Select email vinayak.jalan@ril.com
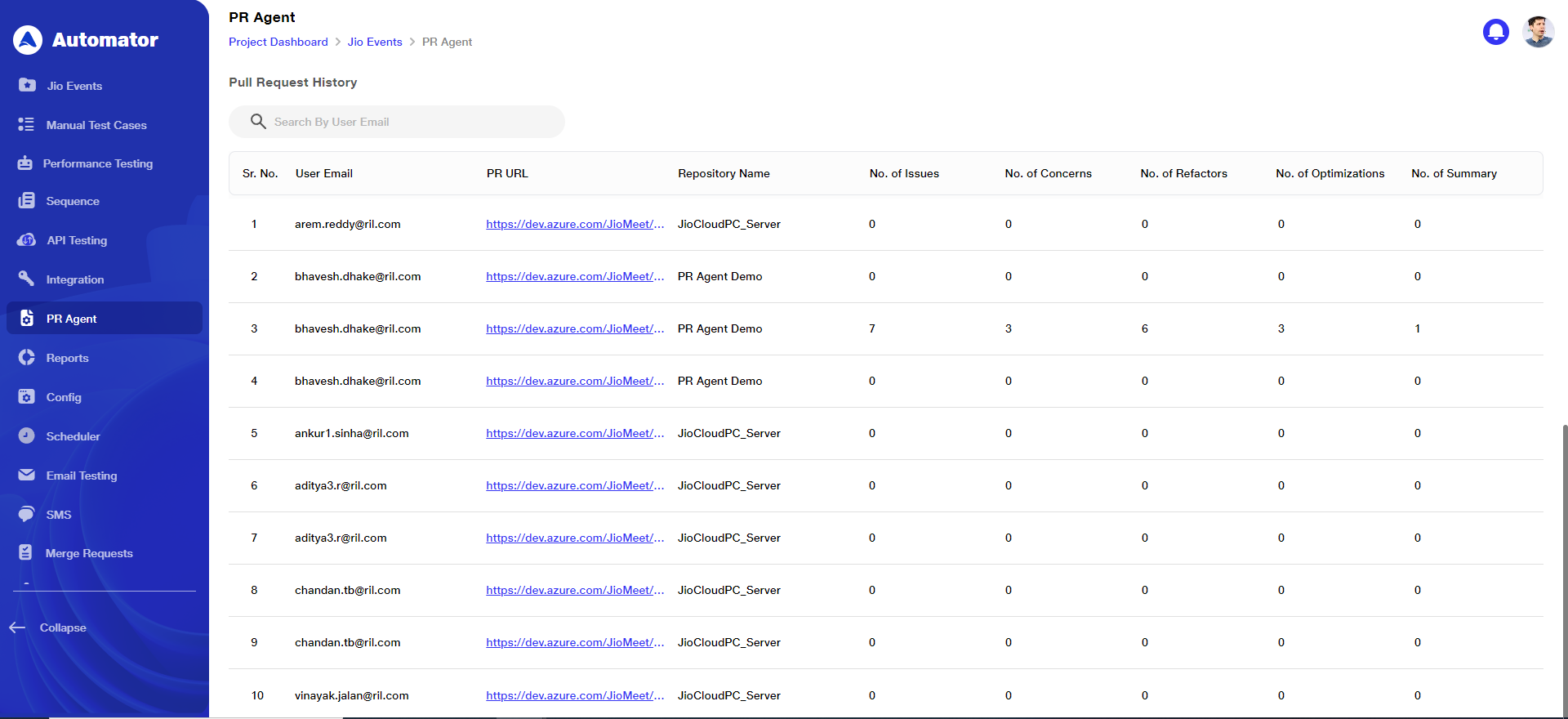Screen dimensions: 1568x719 tap(351, 695)
